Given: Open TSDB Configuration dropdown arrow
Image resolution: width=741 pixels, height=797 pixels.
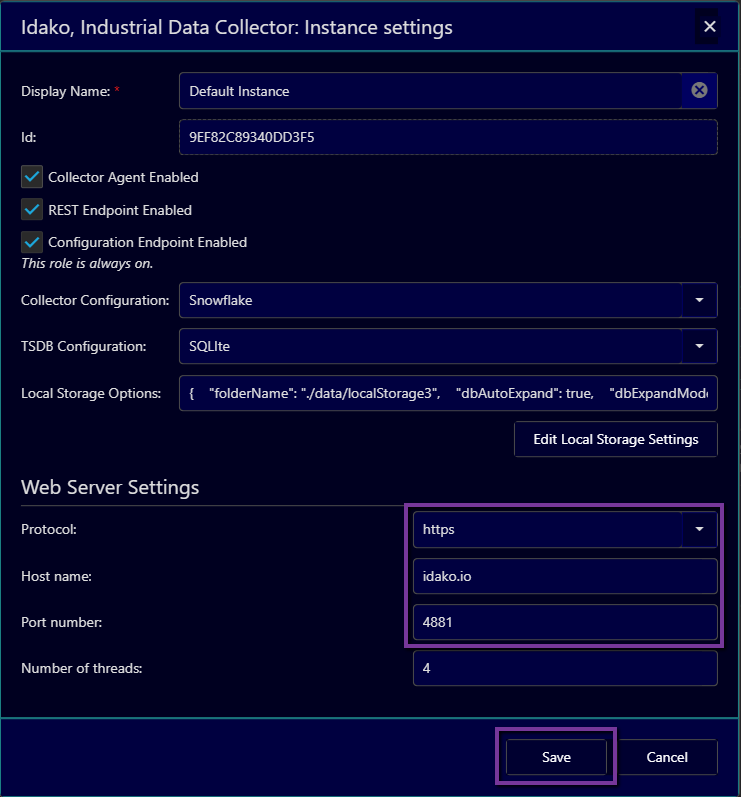Looking at the screenshot, I should 699,346.
